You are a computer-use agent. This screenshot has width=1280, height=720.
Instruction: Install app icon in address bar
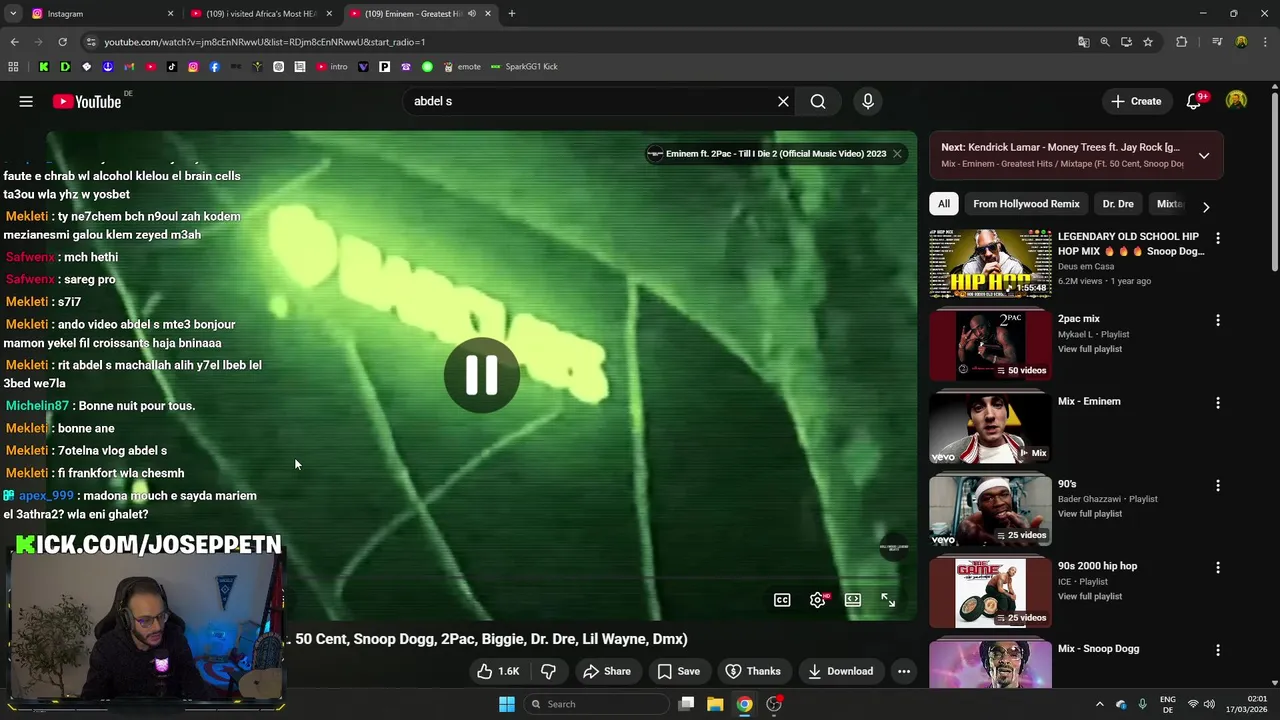point(1126,42)
